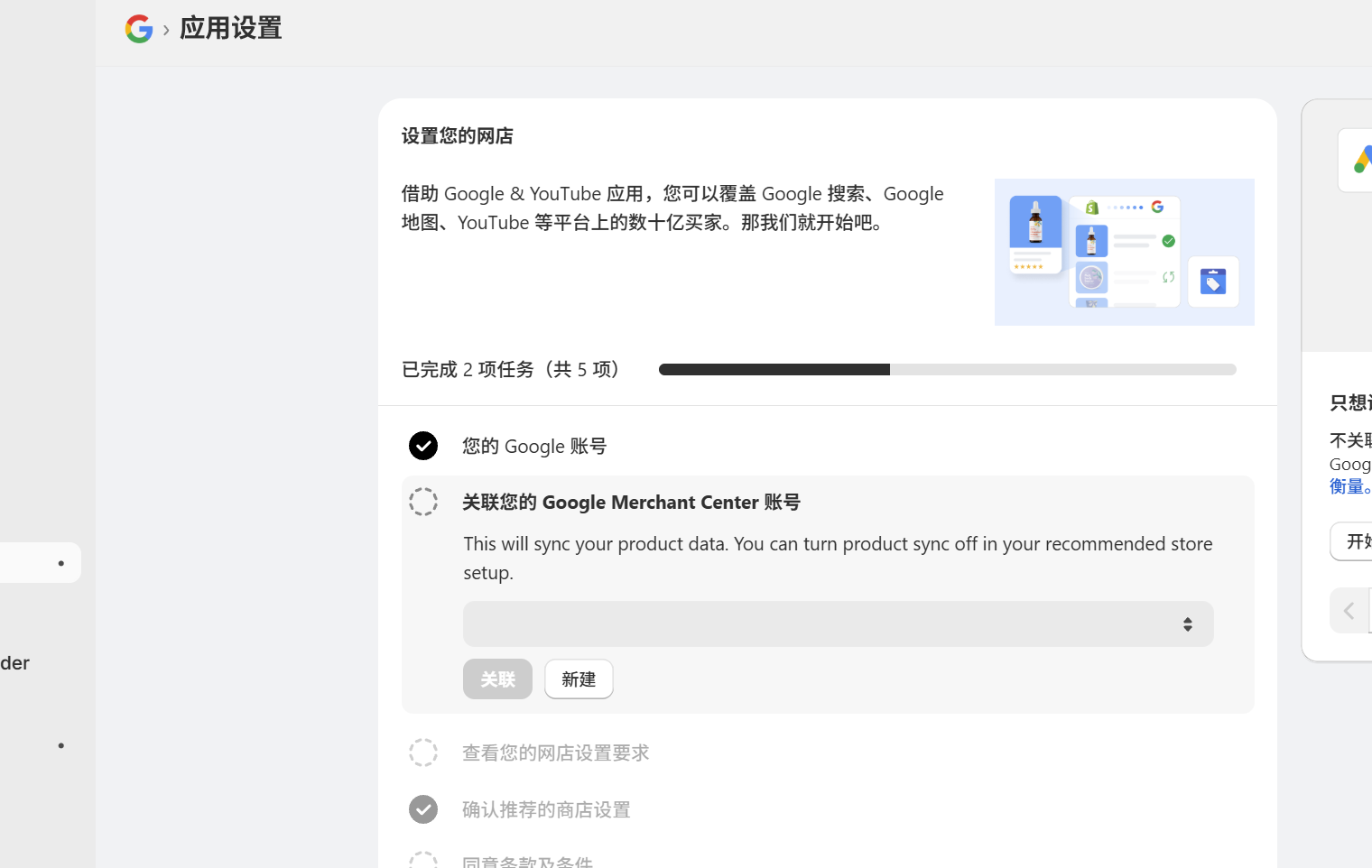Expand the 确认推荐的商店设置 step
This screenshot has width=1372, height=868.
point(546,809)
